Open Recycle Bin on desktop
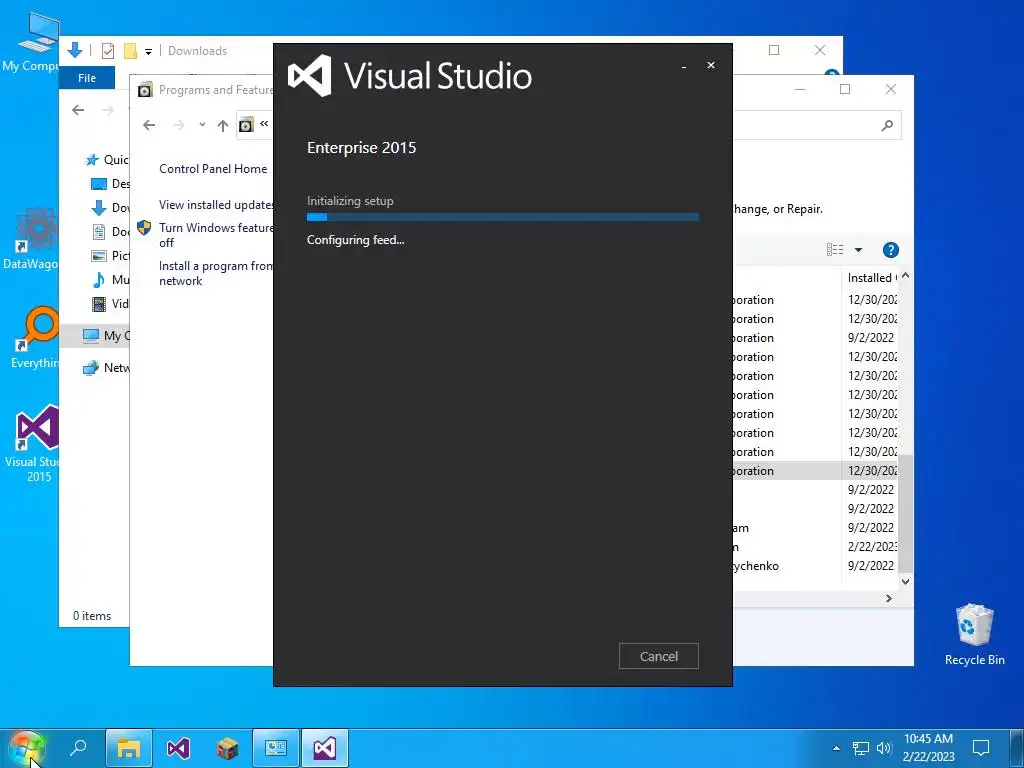Viewport: 1024px width, 768px height. point(974,634)
